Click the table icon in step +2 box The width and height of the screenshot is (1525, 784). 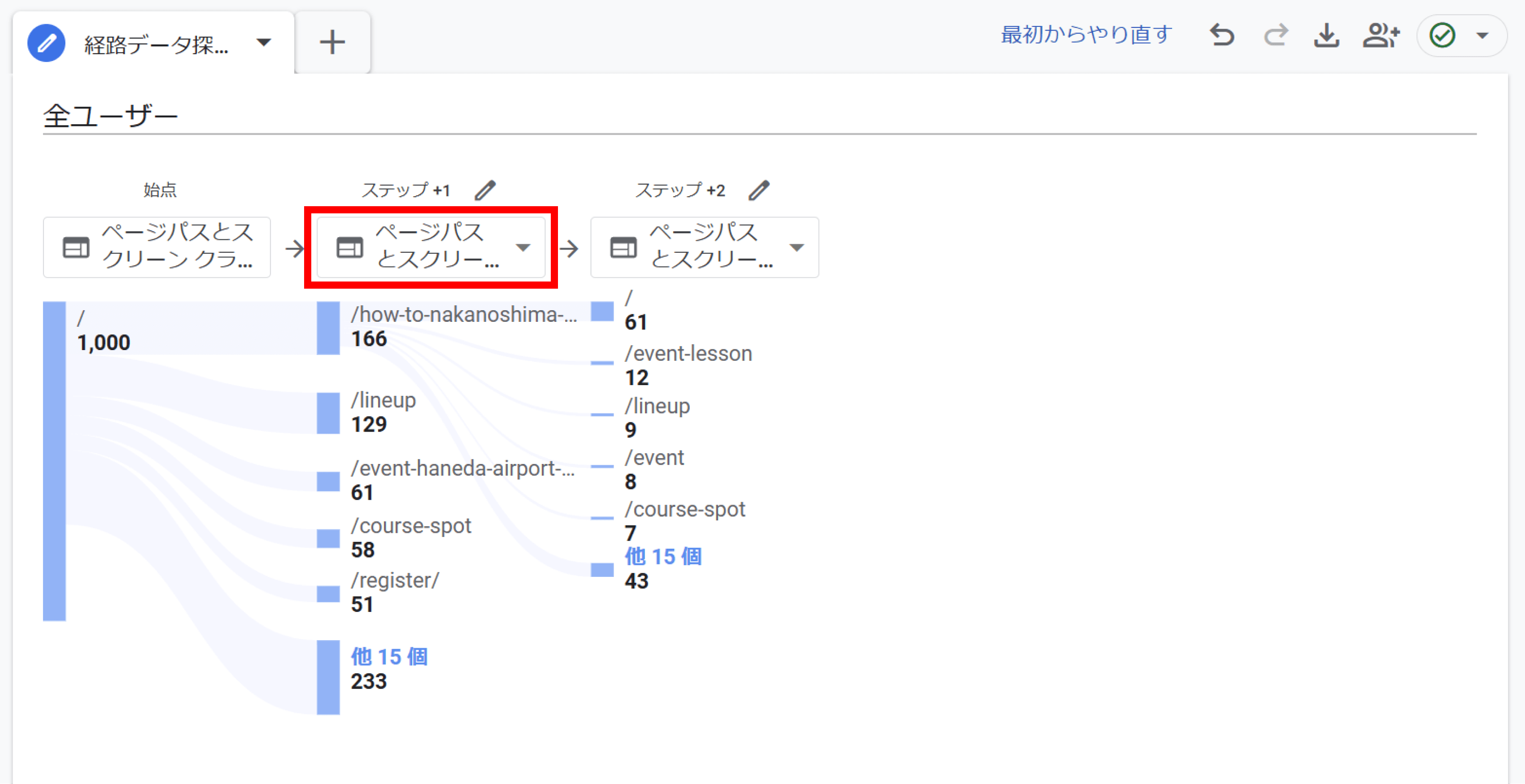(x=623, y=247)
